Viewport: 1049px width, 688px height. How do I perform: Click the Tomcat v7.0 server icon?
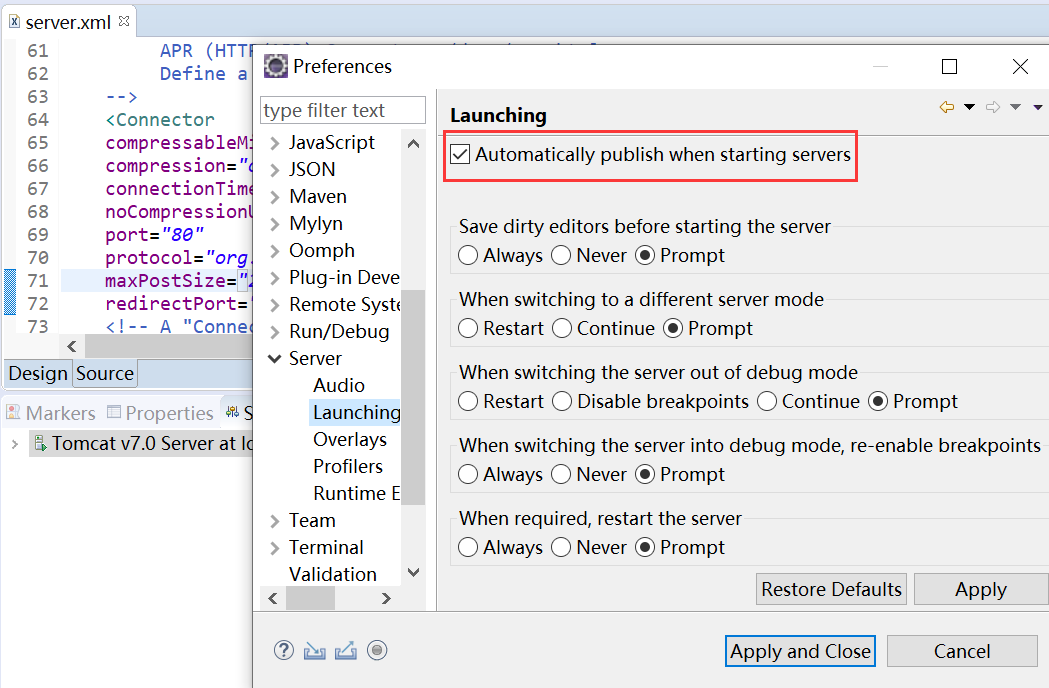[x=40, y=443]
